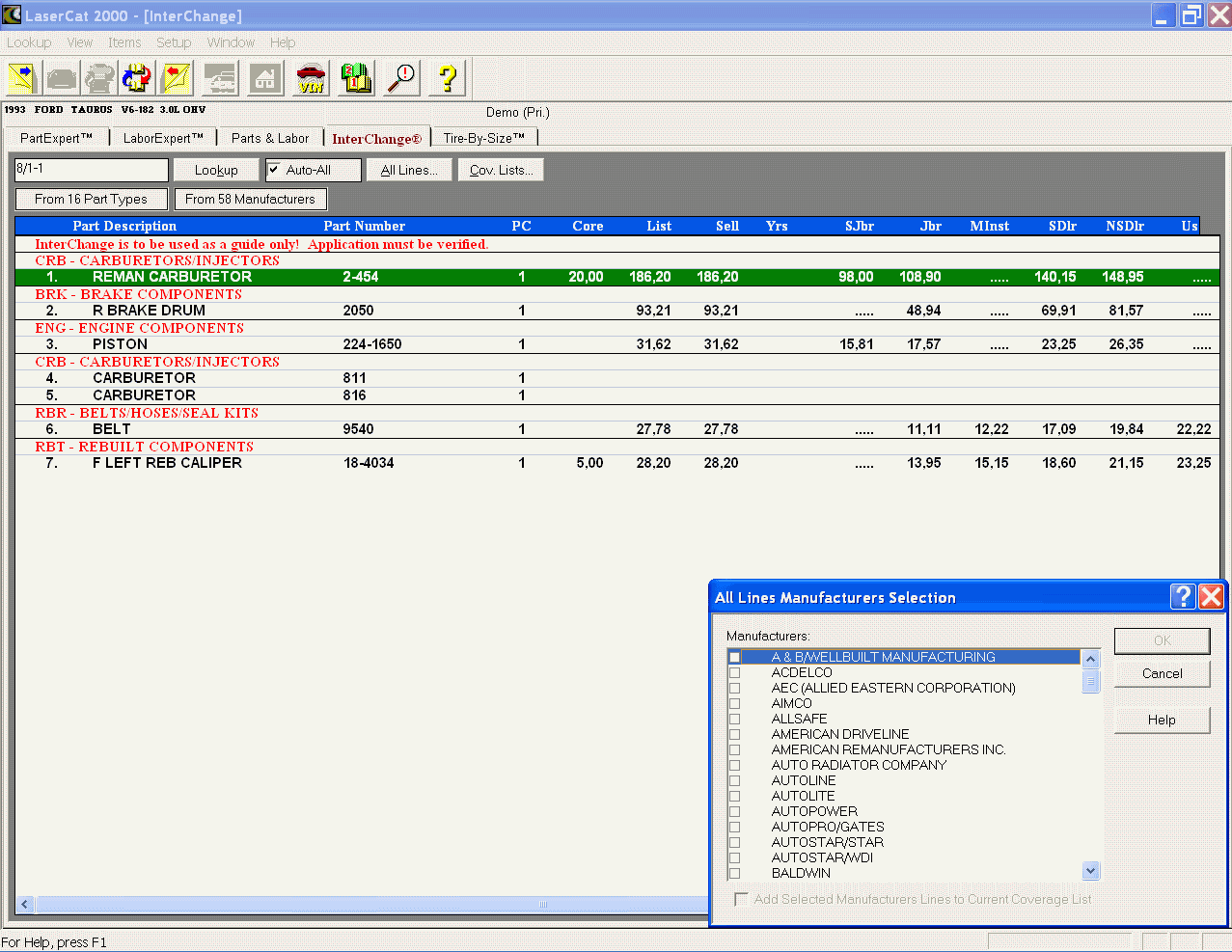This screenshot has height=952, width=1232.
Task: Open the View menu
Action: click(x=80, y=42)
